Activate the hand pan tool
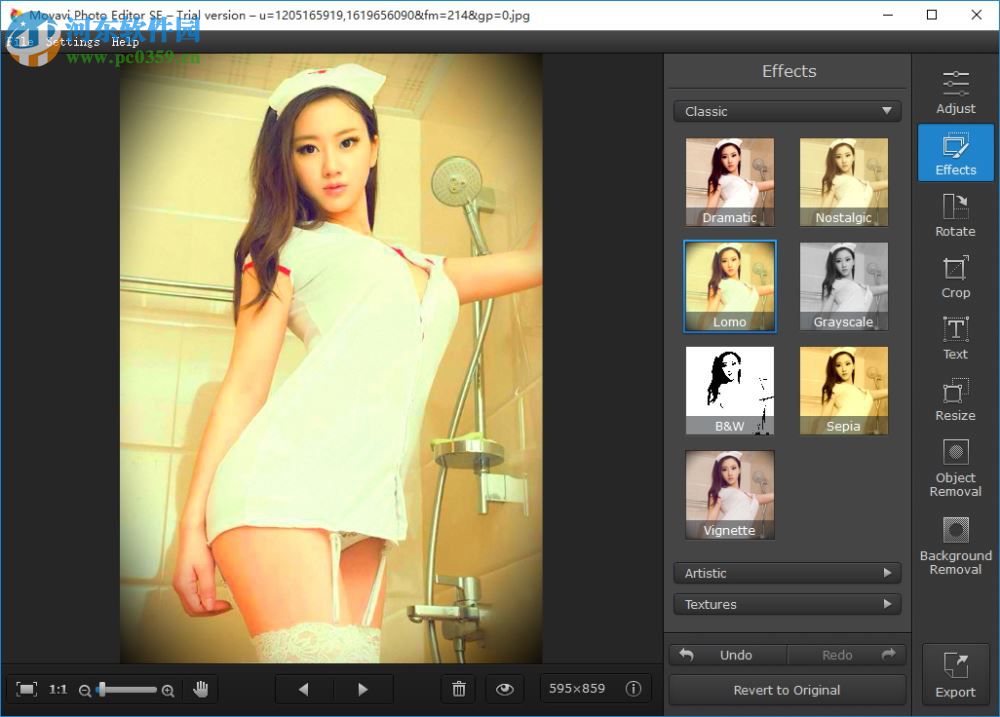1000x717 pixels. [x=200, y=689]
